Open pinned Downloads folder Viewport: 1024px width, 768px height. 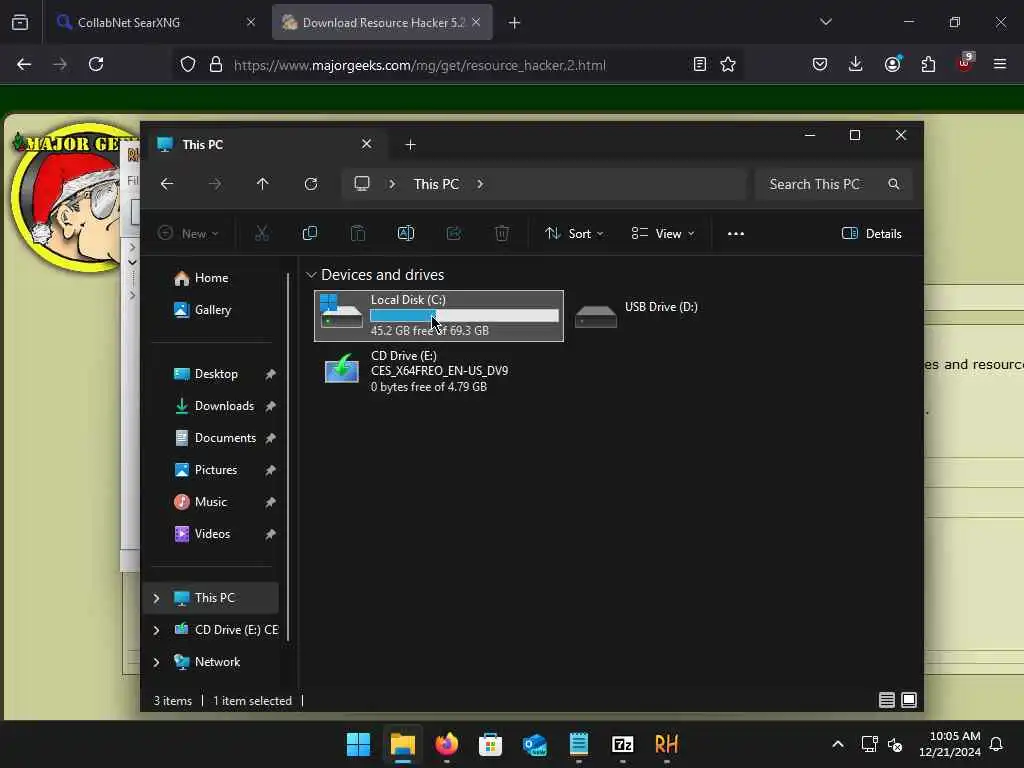(x=213, y=406)
